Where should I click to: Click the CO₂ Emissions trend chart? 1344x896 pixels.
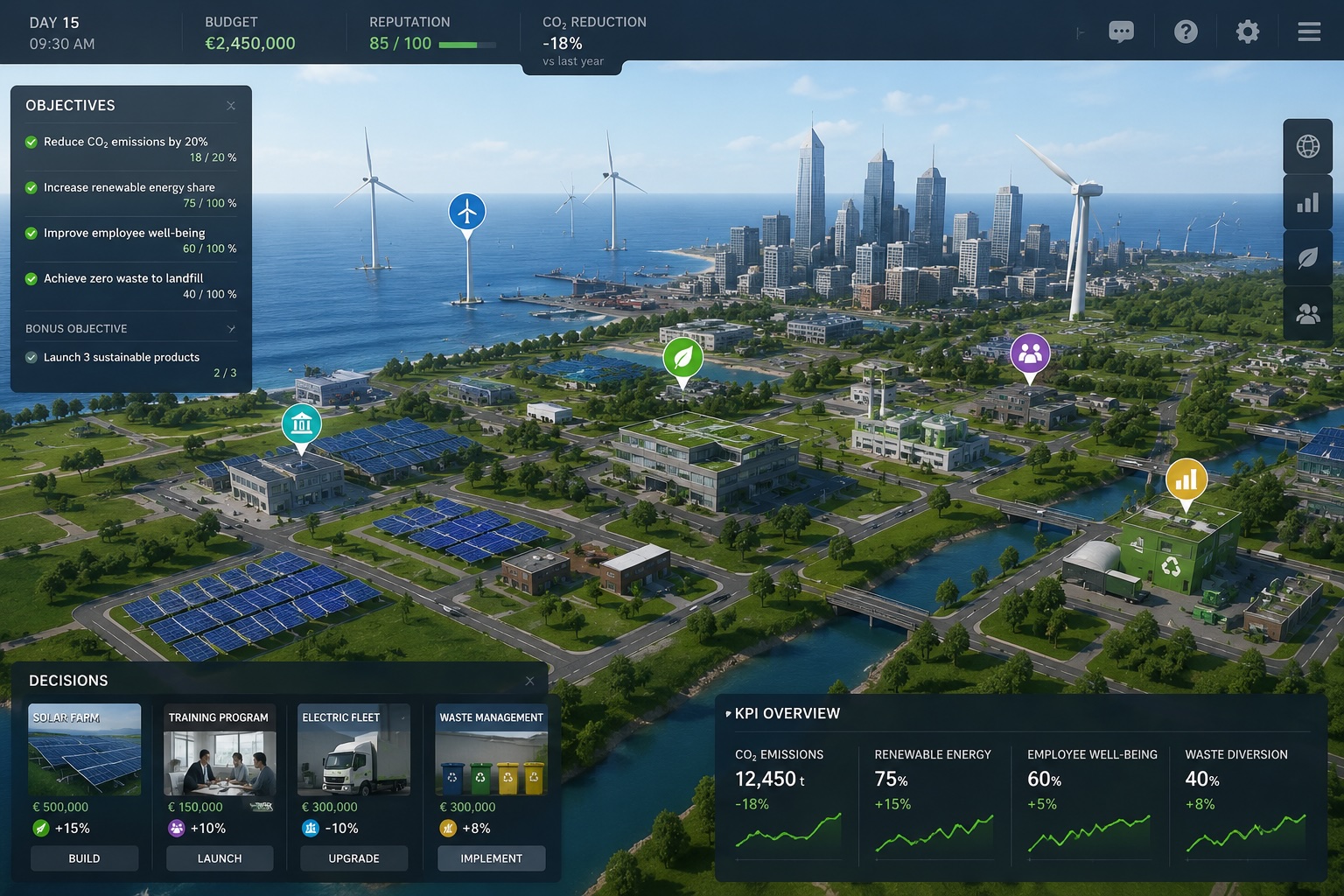788,831
